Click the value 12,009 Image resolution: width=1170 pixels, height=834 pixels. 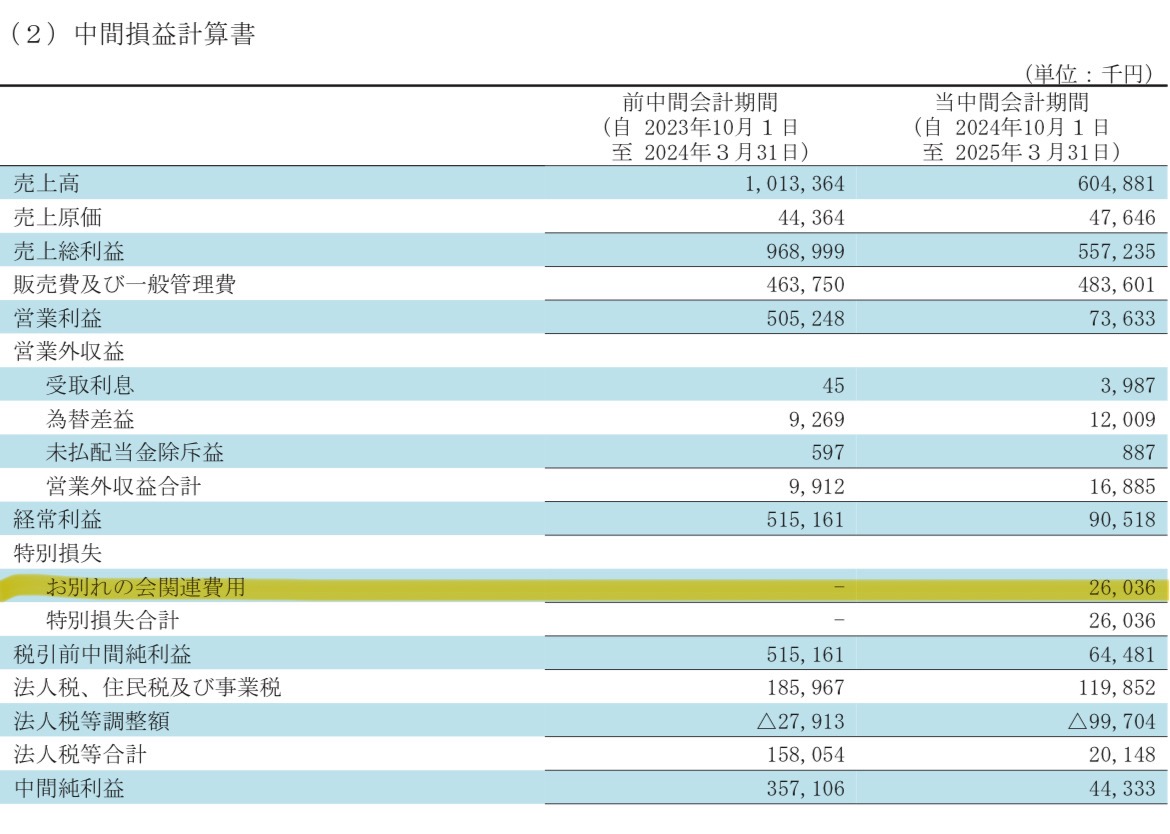pyautogui.click(x=1122, y=419)
